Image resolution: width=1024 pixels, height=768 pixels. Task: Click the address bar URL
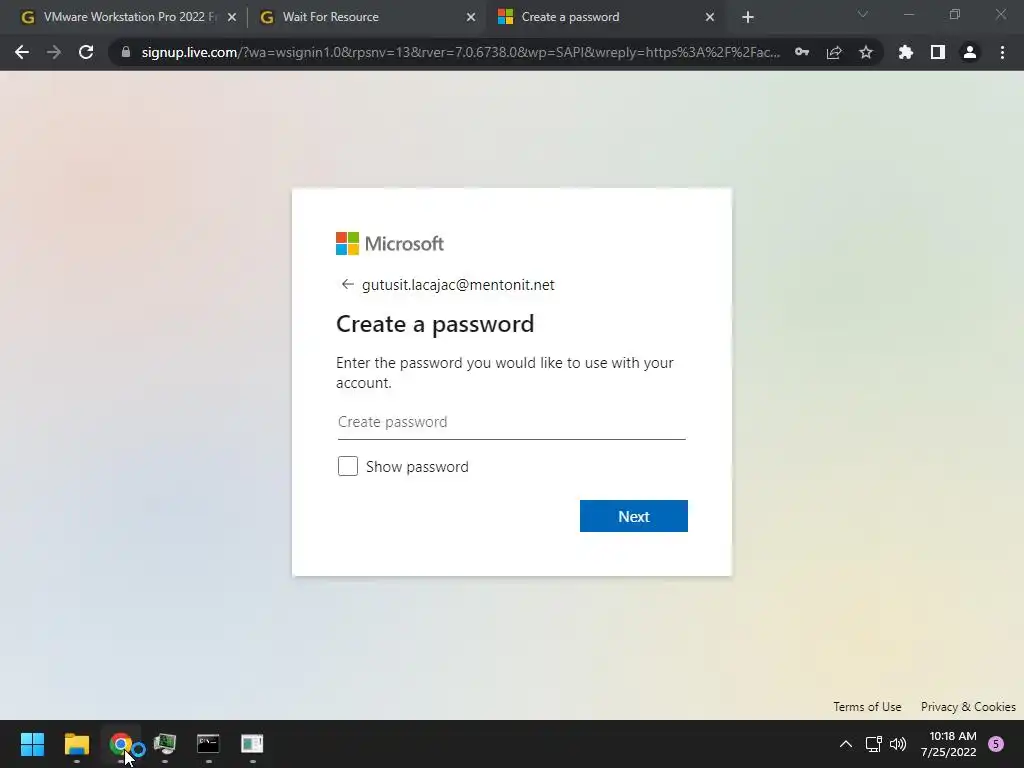[460, 52]
